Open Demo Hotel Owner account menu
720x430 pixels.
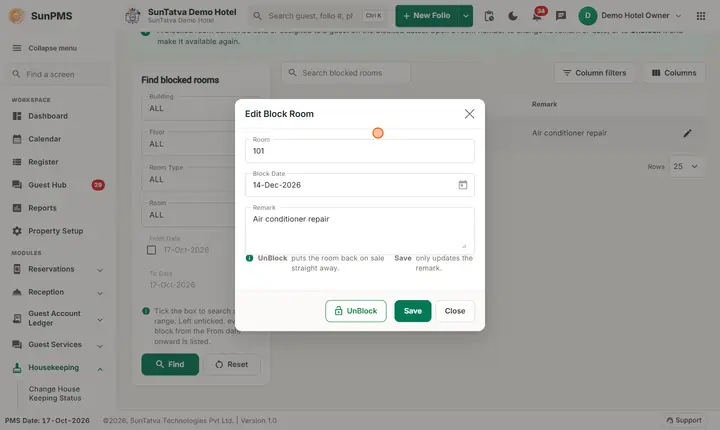630,16
